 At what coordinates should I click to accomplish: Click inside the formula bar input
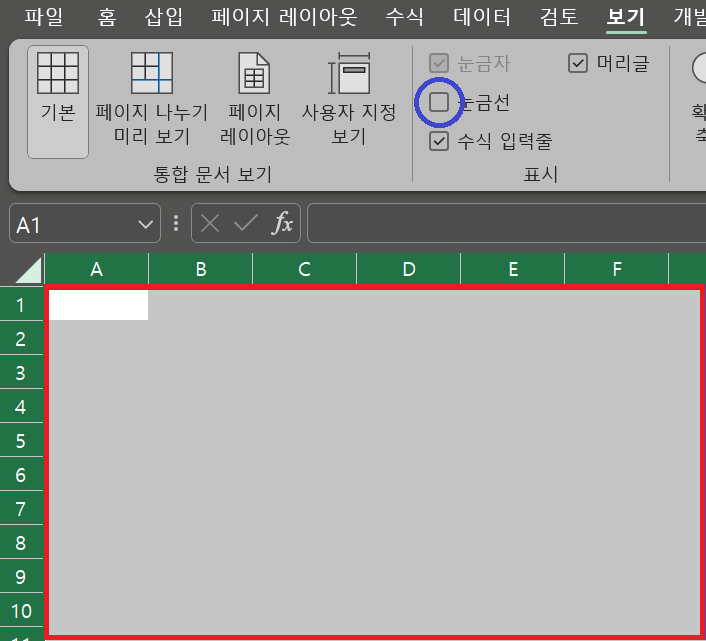(507, 223)
